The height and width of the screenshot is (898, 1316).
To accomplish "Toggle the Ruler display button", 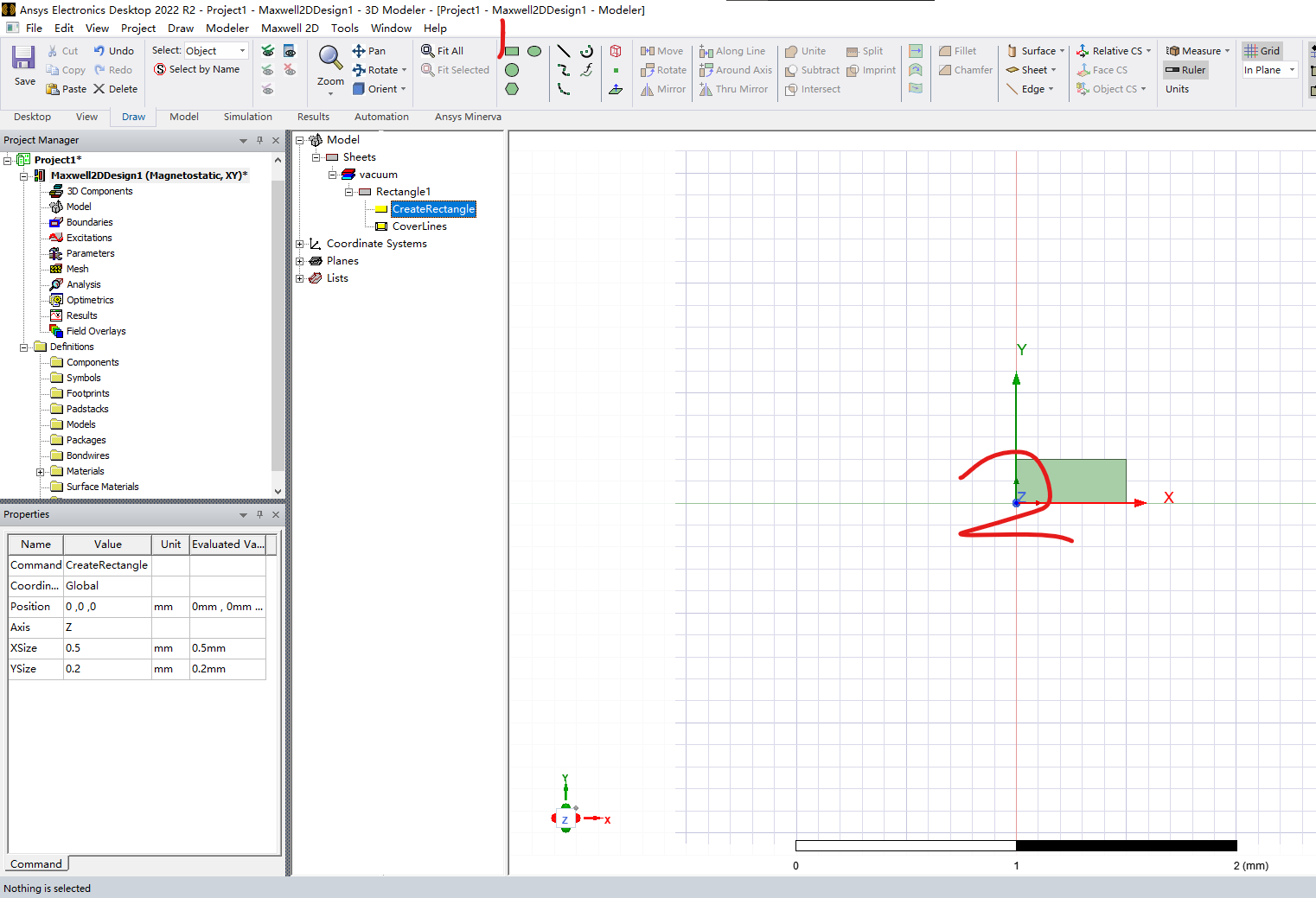I will 1185,70.
